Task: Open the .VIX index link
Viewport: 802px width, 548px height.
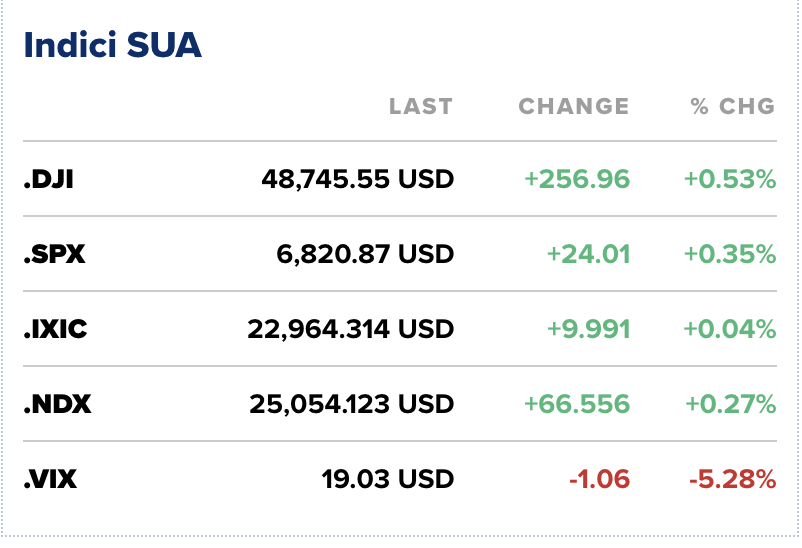Action: [50, 479]
